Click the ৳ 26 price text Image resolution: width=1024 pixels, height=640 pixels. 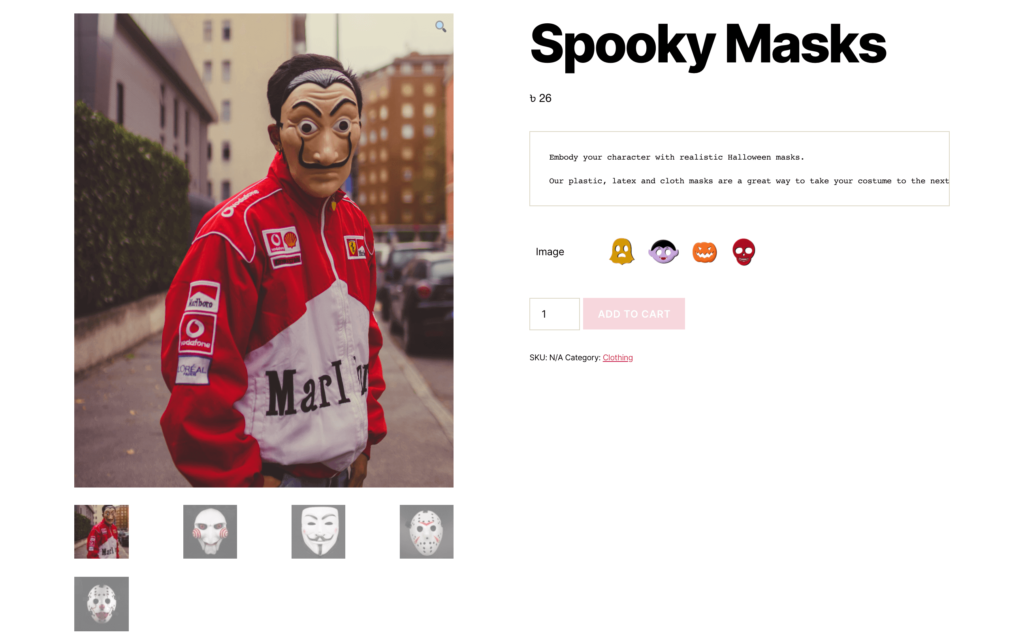point(541,99)
